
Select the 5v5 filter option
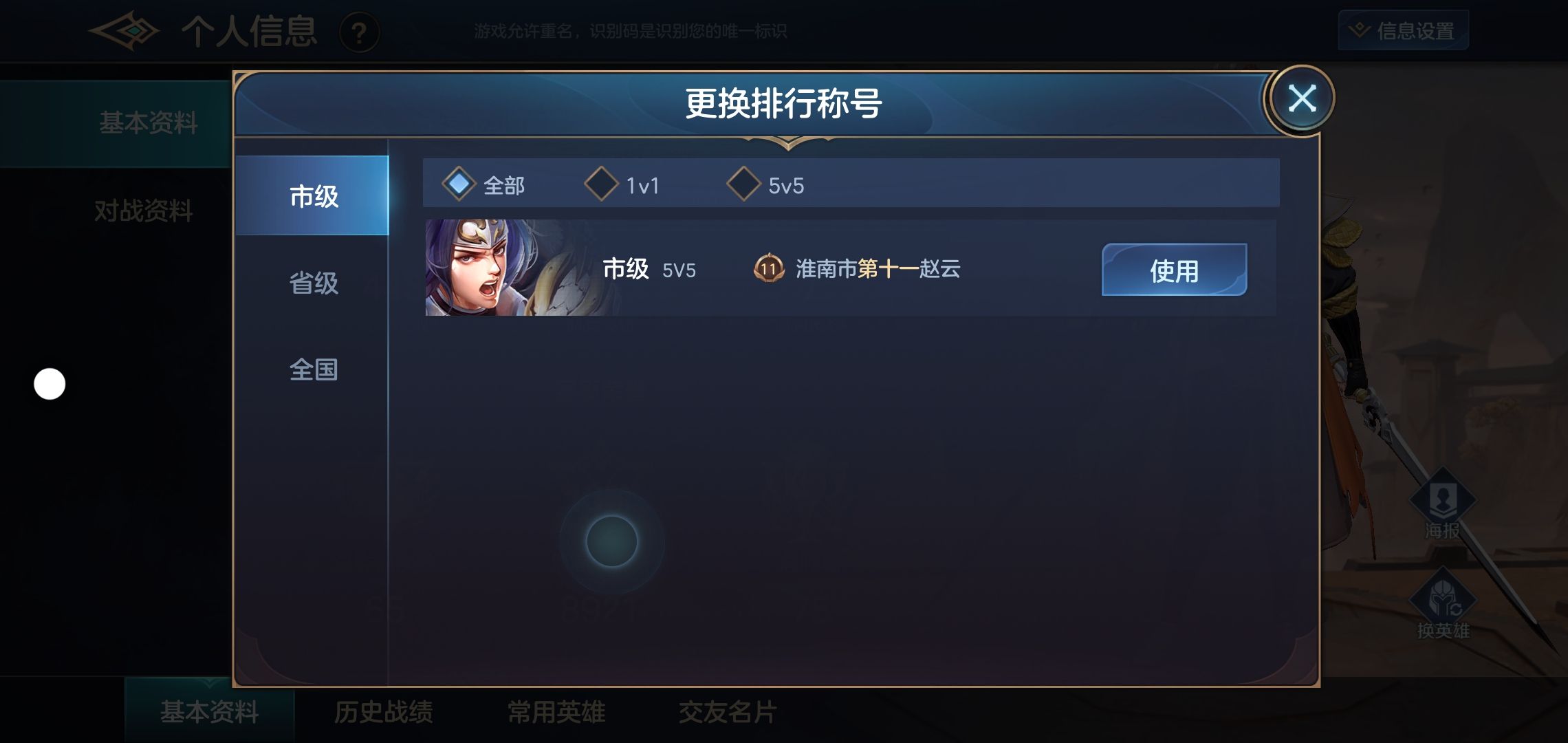(x=765, y=184)
